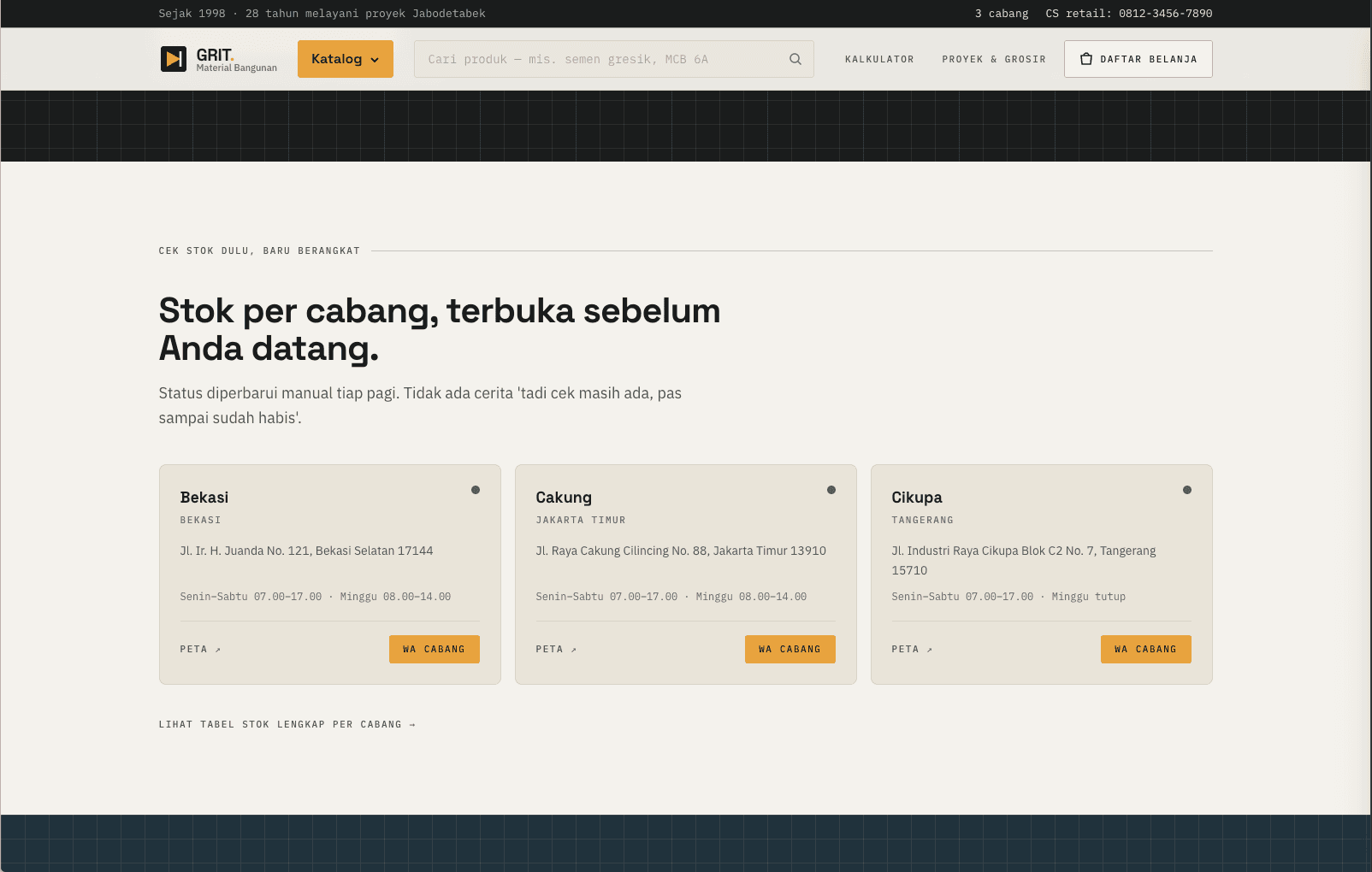This screenshot has width=1372, height=872.
Task: Click the '3 cabang' top bar text
Action: pyautogui.click(x=1002, y=14)
